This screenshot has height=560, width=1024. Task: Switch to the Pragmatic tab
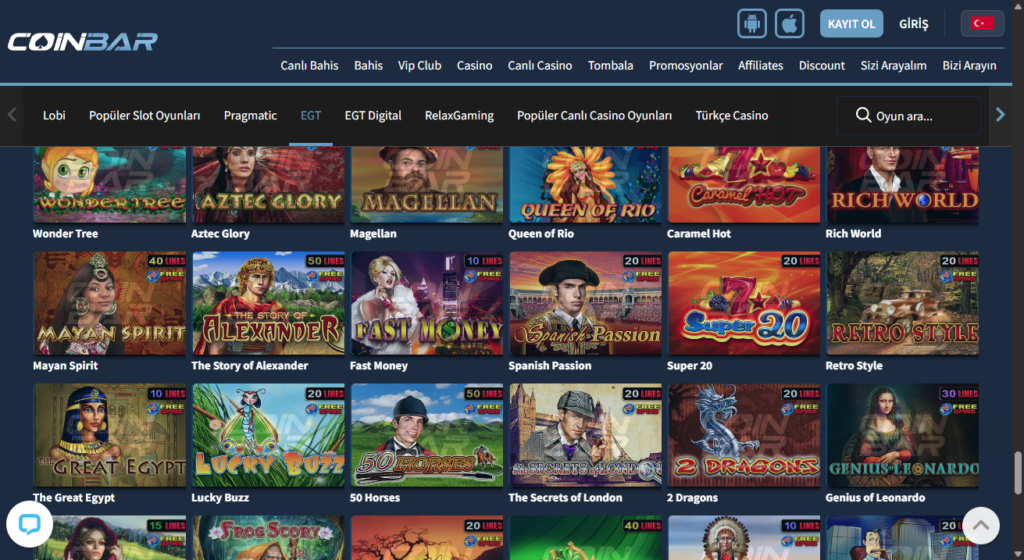click(250, 115)
